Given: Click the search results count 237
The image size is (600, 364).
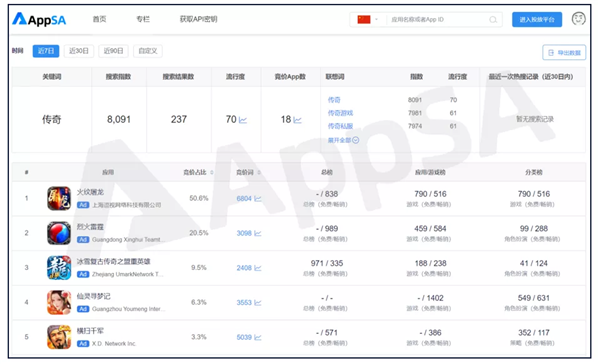Looking at the screenshot, I should click(179, 120).
